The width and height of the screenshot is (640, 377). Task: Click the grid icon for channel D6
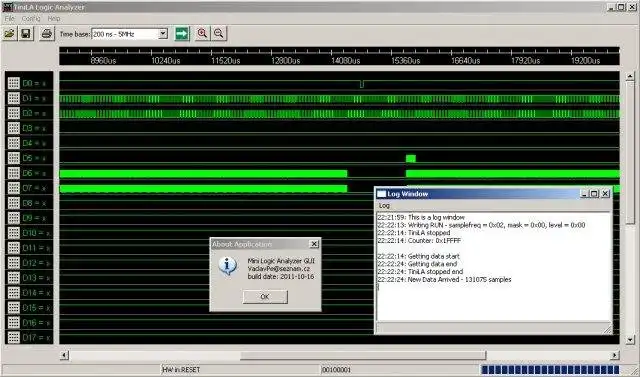[13, 173]
